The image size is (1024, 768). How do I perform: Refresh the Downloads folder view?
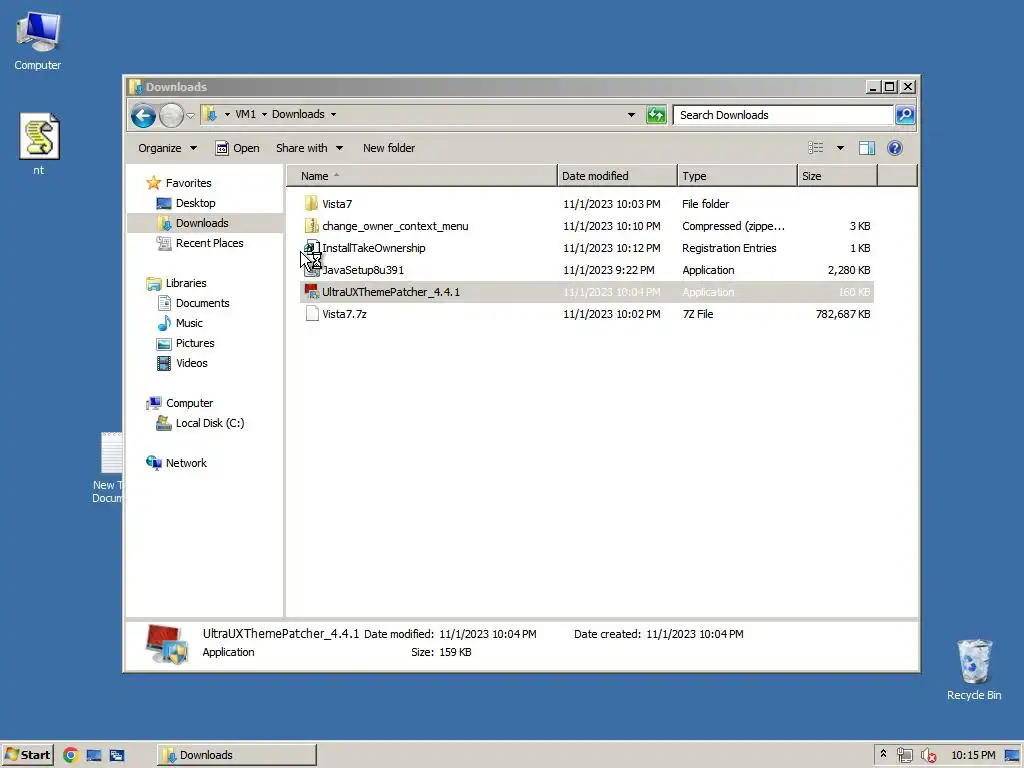656,115
